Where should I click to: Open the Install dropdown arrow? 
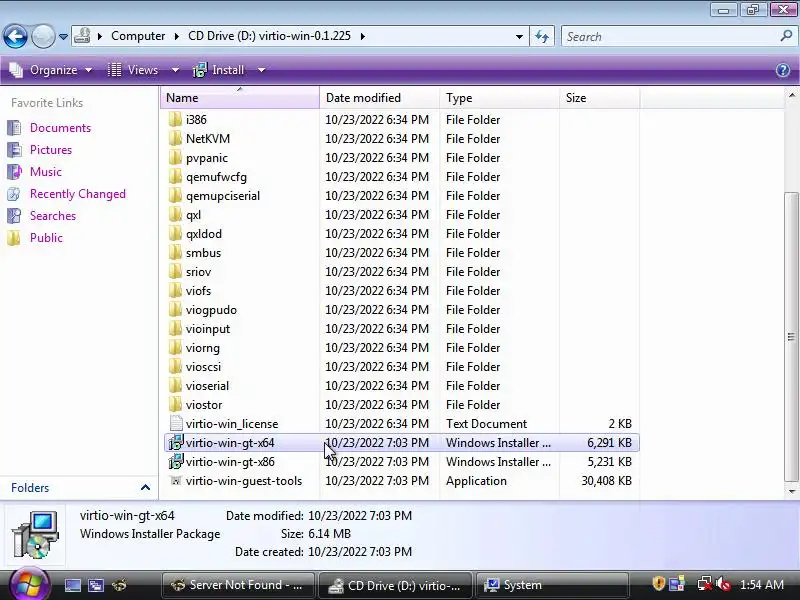click(x=261, y=70)
